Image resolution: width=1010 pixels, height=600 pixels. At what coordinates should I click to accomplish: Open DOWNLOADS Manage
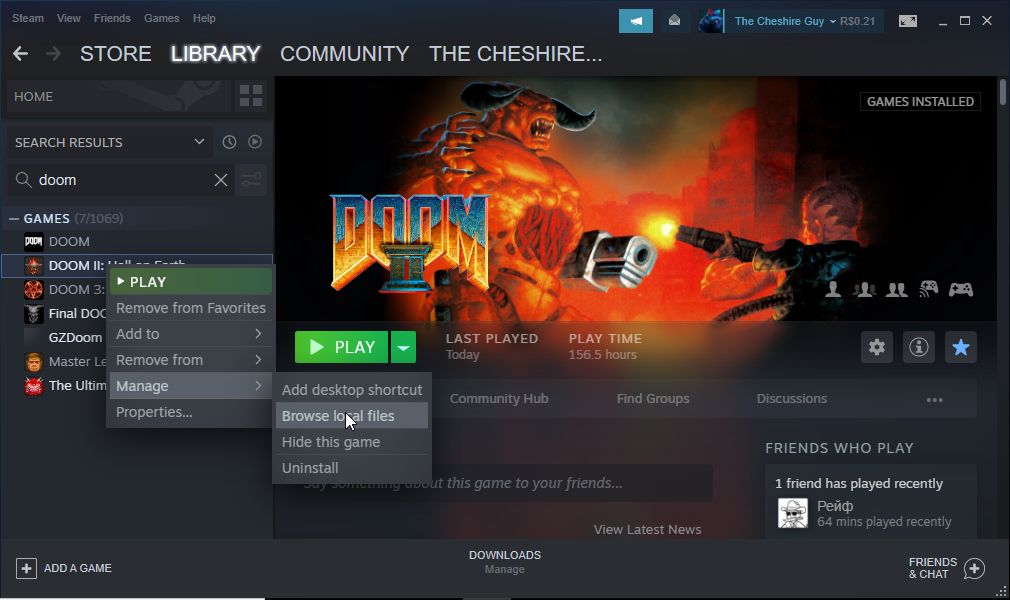point(504,561)
